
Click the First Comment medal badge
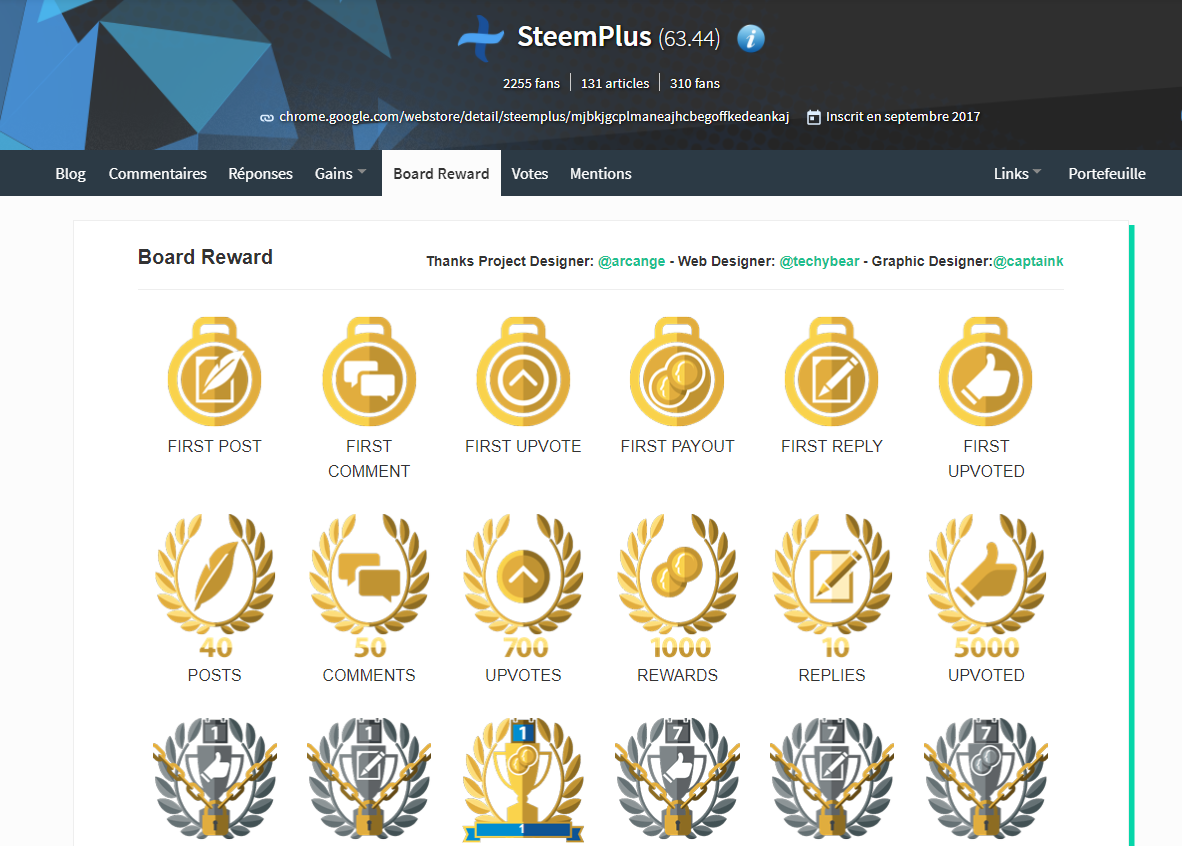click(369, 372)
